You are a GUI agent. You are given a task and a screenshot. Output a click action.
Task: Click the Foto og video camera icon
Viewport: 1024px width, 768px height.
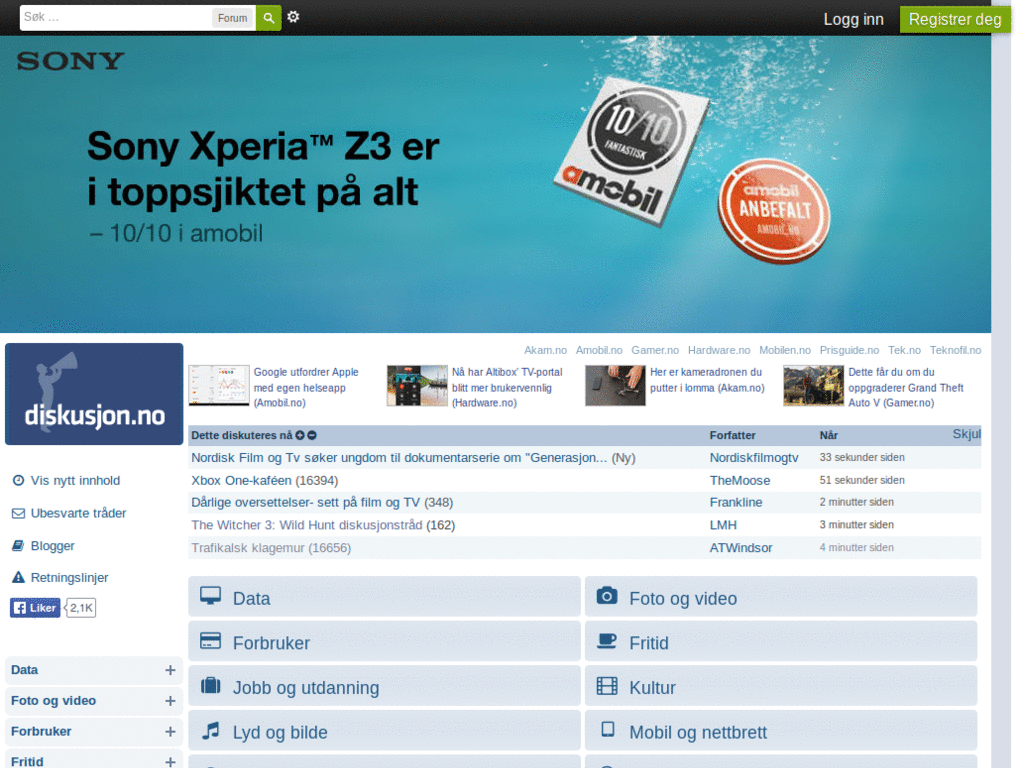(x=606, y=596)
